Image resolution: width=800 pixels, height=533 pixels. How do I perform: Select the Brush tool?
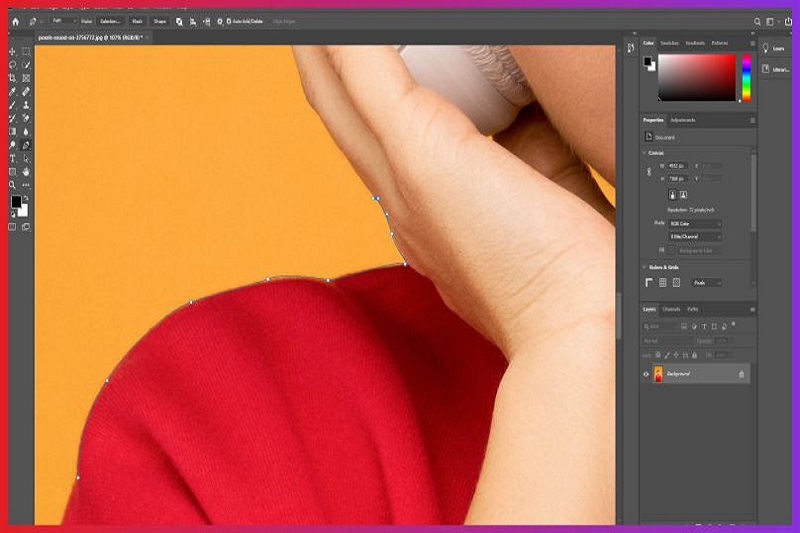[12, 105]
